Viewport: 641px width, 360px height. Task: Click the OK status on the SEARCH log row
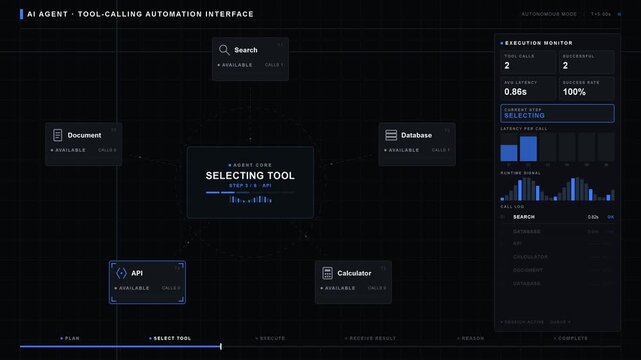point(611,217)
